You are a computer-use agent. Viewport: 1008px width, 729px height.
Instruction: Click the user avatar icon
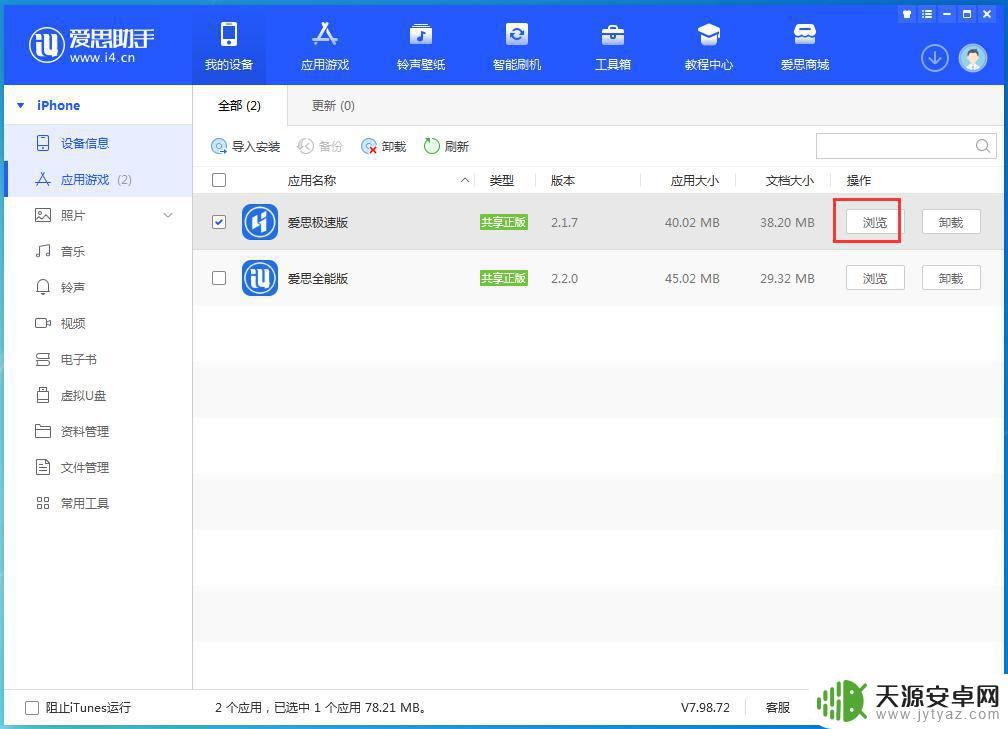click(973, 58)
